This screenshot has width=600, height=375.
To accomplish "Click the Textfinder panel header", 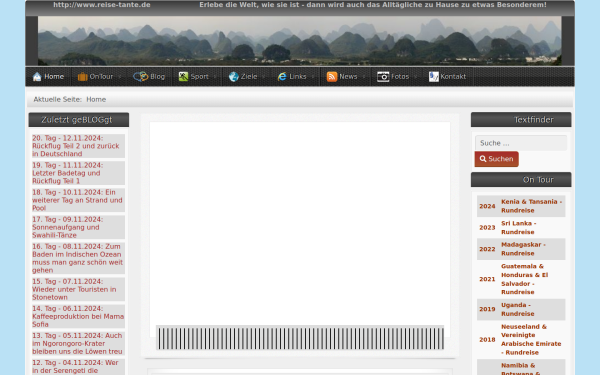I will [521, 120].
